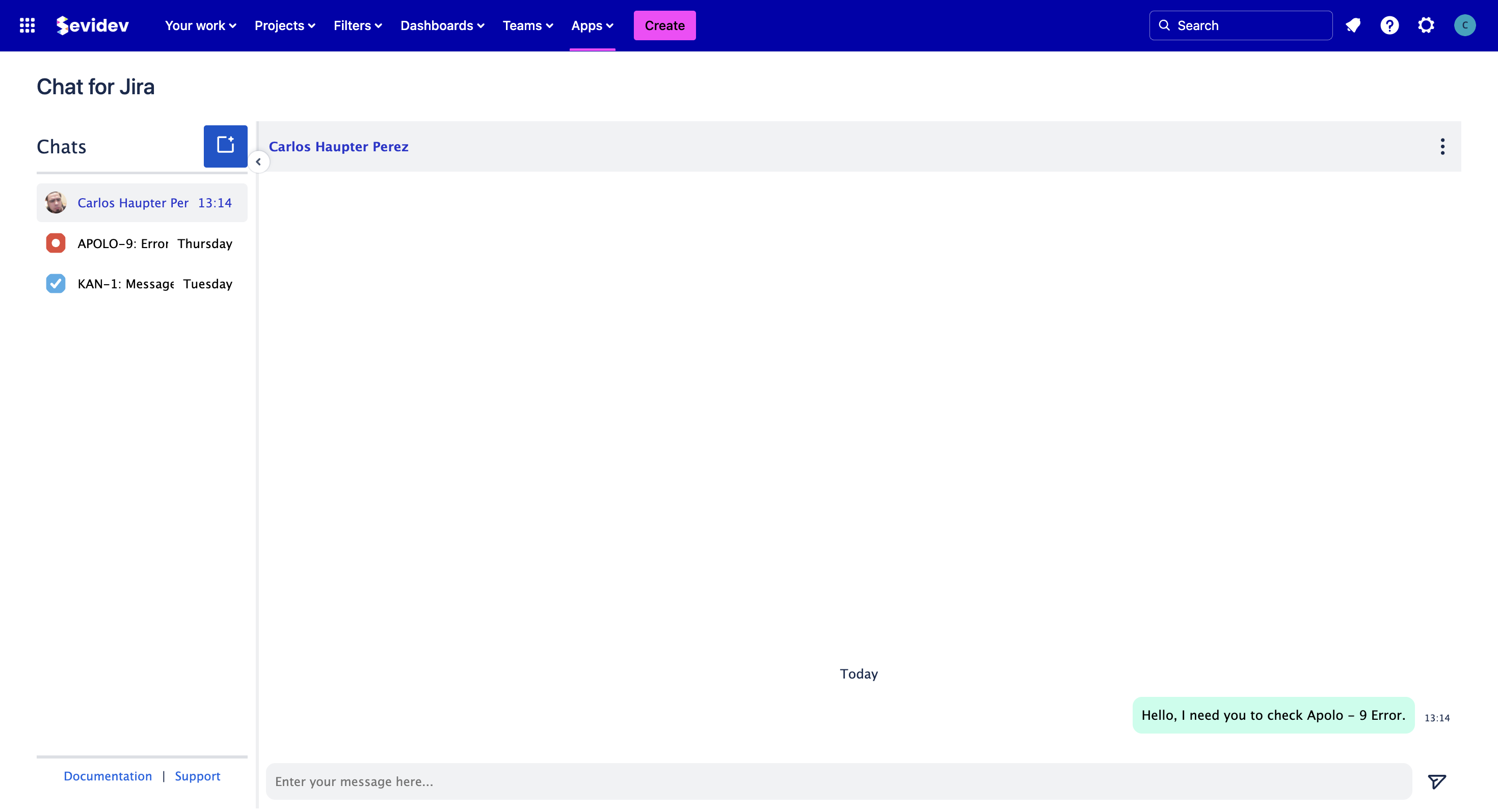Start a new chat with the compose icon

tap(226, 147)
